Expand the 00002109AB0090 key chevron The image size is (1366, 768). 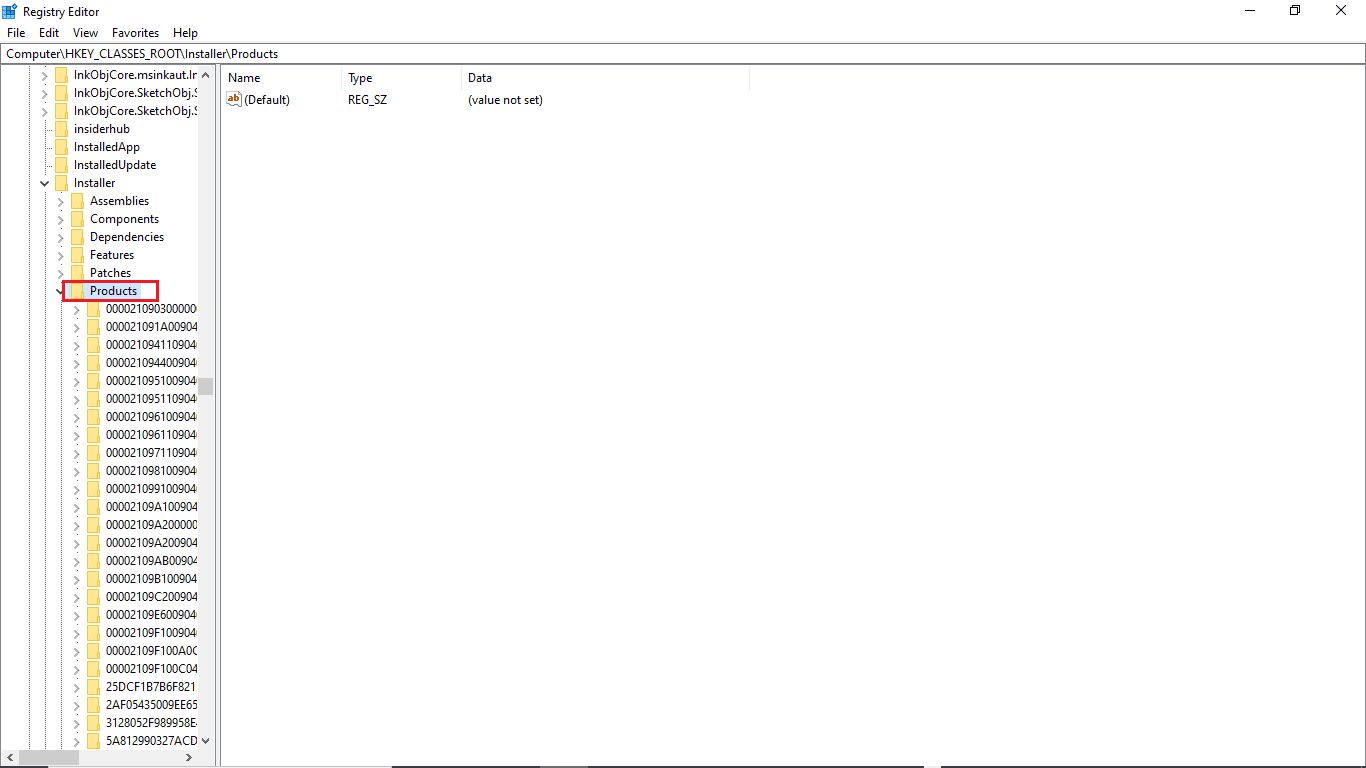click(76, 561)
